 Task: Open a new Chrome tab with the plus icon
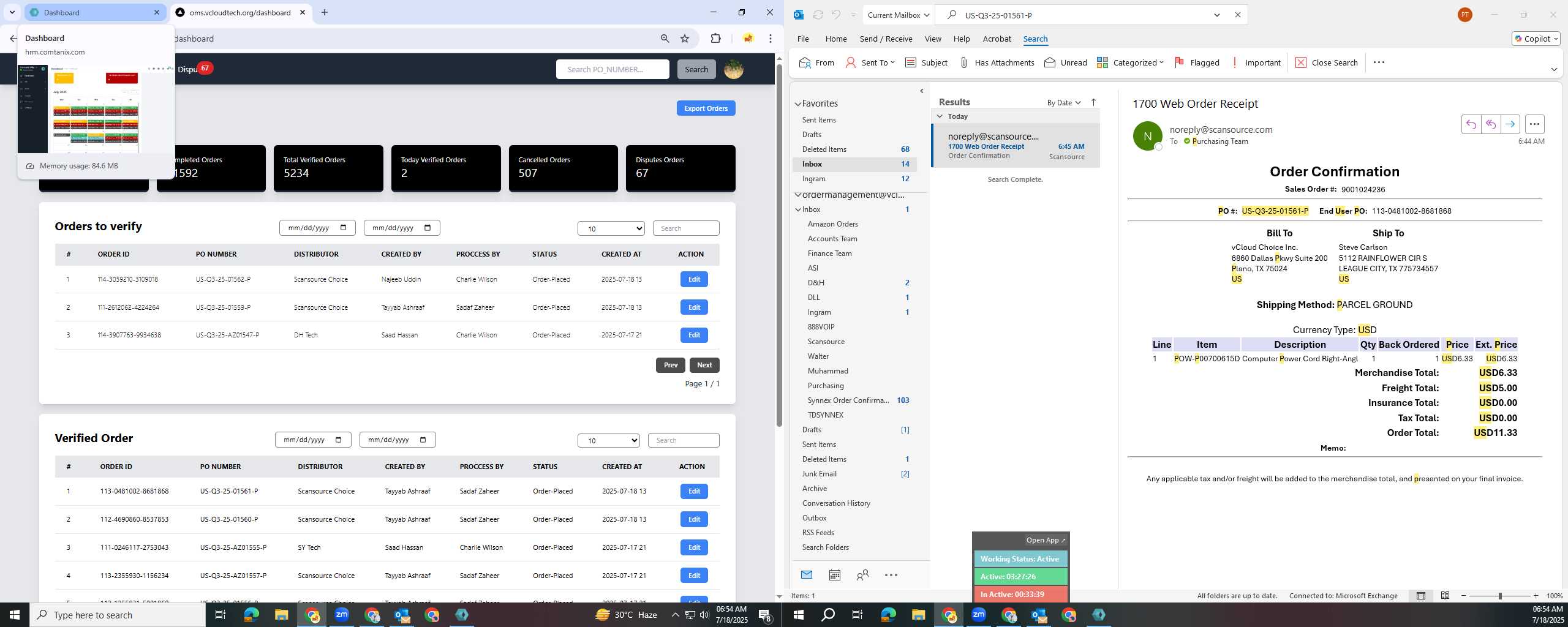[325, 12]
